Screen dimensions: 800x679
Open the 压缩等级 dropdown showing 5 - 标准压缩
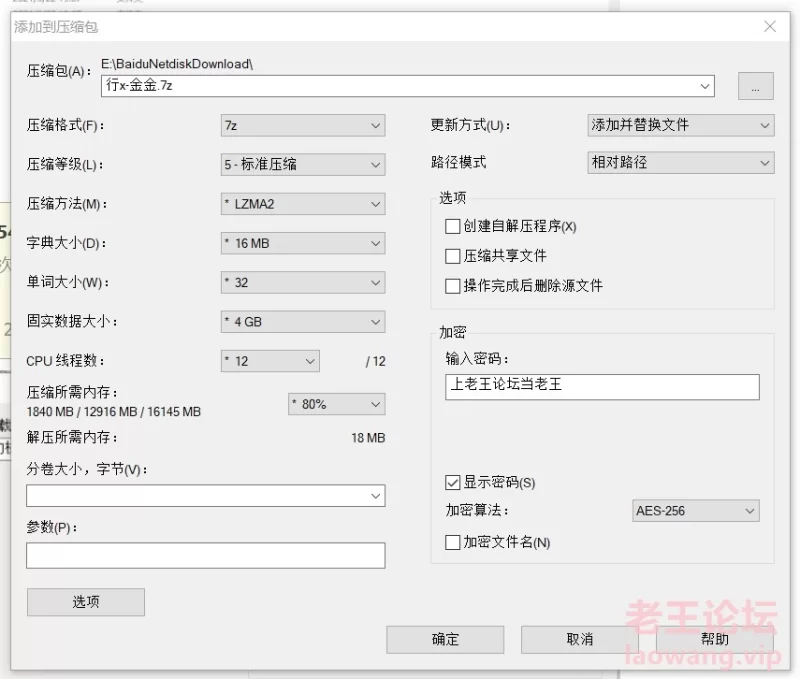[x=303, y=165]
